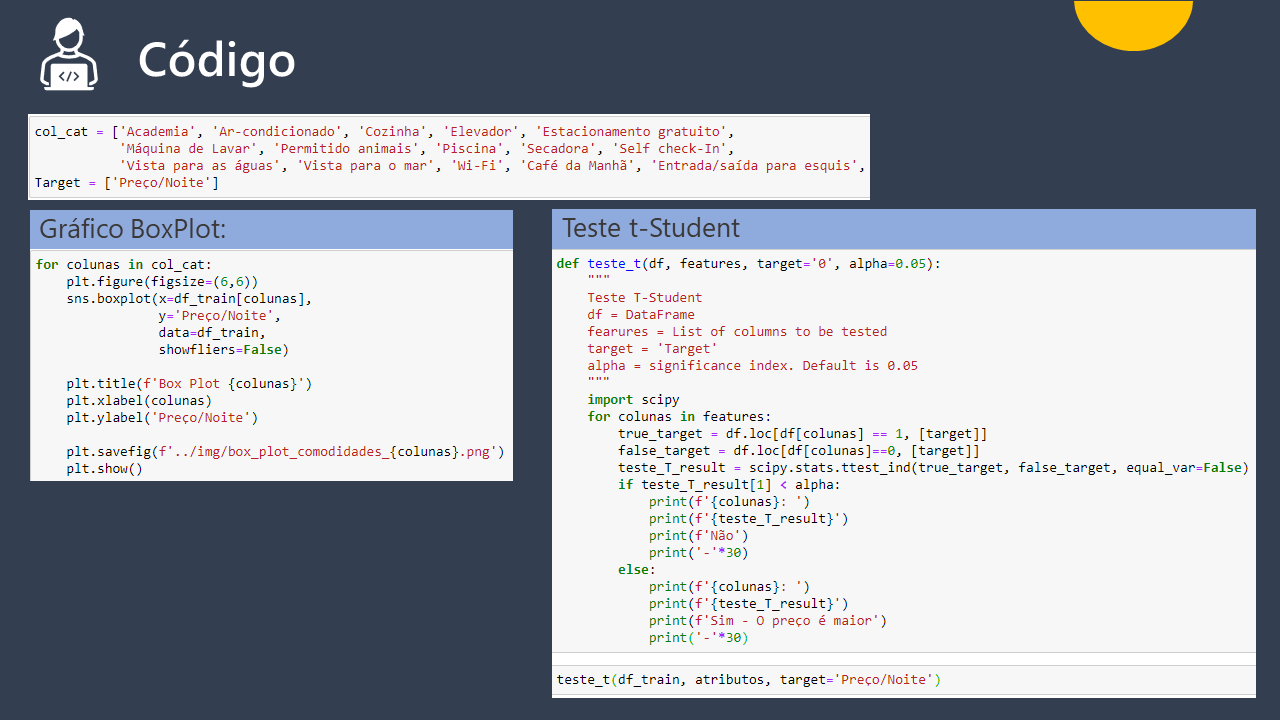
Task: Click the 'import scipy' line
Action: tap(633, 400)
